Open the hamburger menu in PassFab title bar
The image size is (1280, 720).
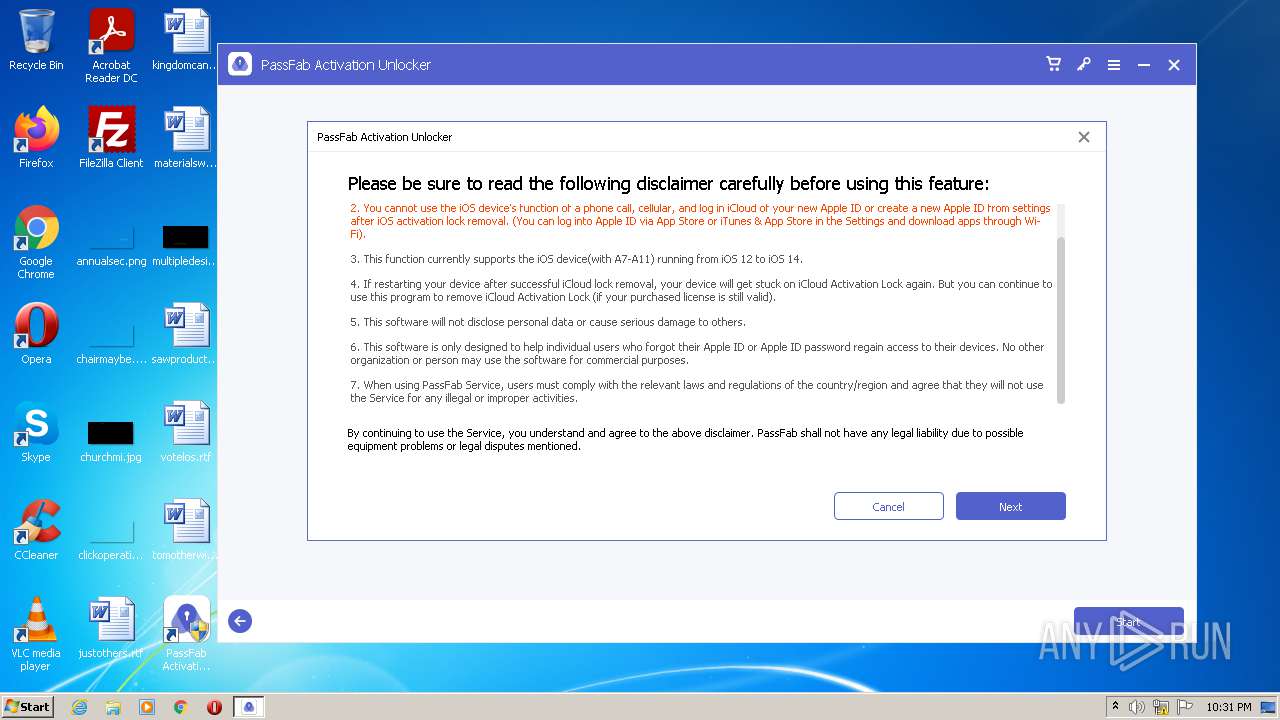(x=1114, y=65)
